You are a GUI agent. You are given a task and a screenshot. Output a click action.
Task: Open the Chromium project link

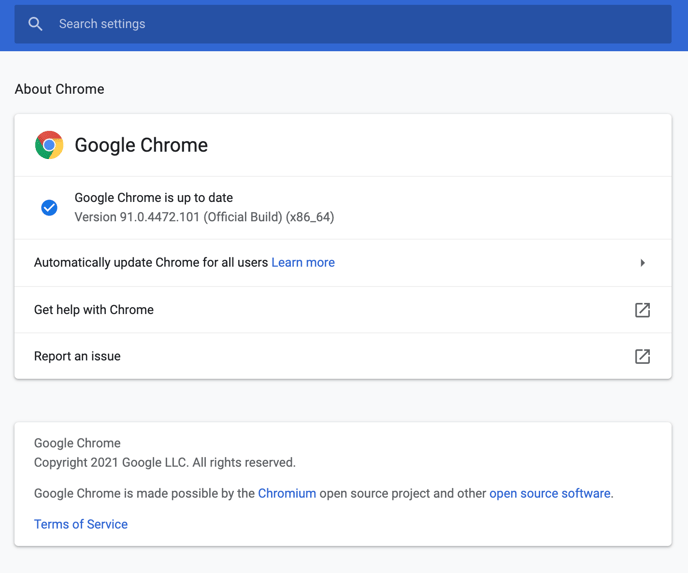tap(287, 493)
